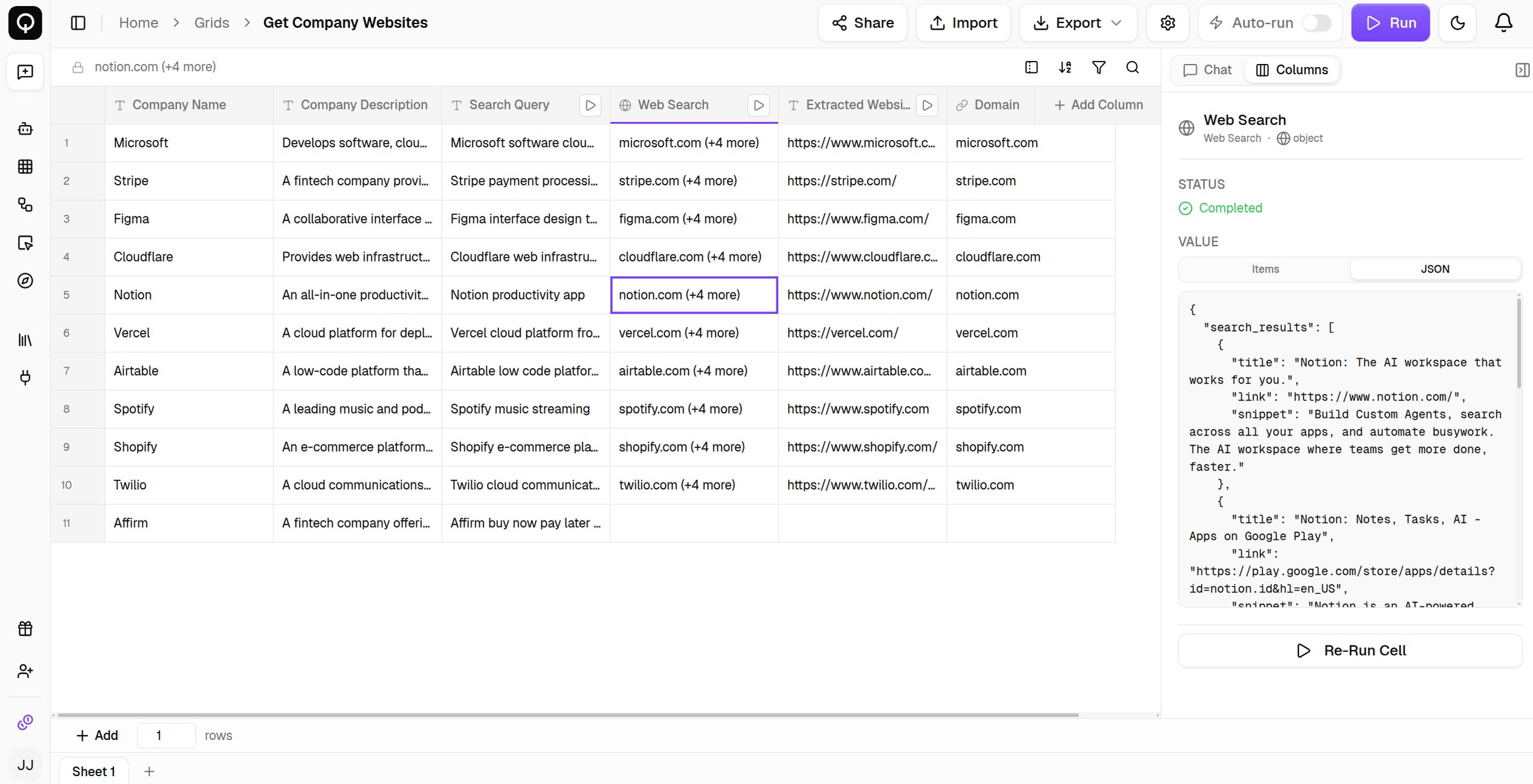
Task: Select the cell 'cloudflare.com' in Domain column
Action: coord(1031,257)
